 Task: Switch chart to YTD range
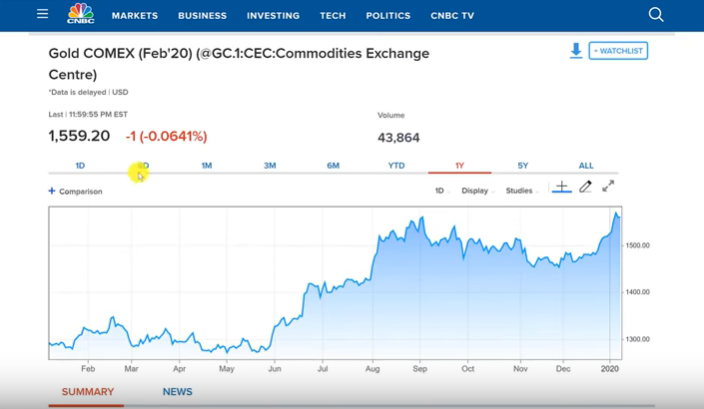click(396, 165)
